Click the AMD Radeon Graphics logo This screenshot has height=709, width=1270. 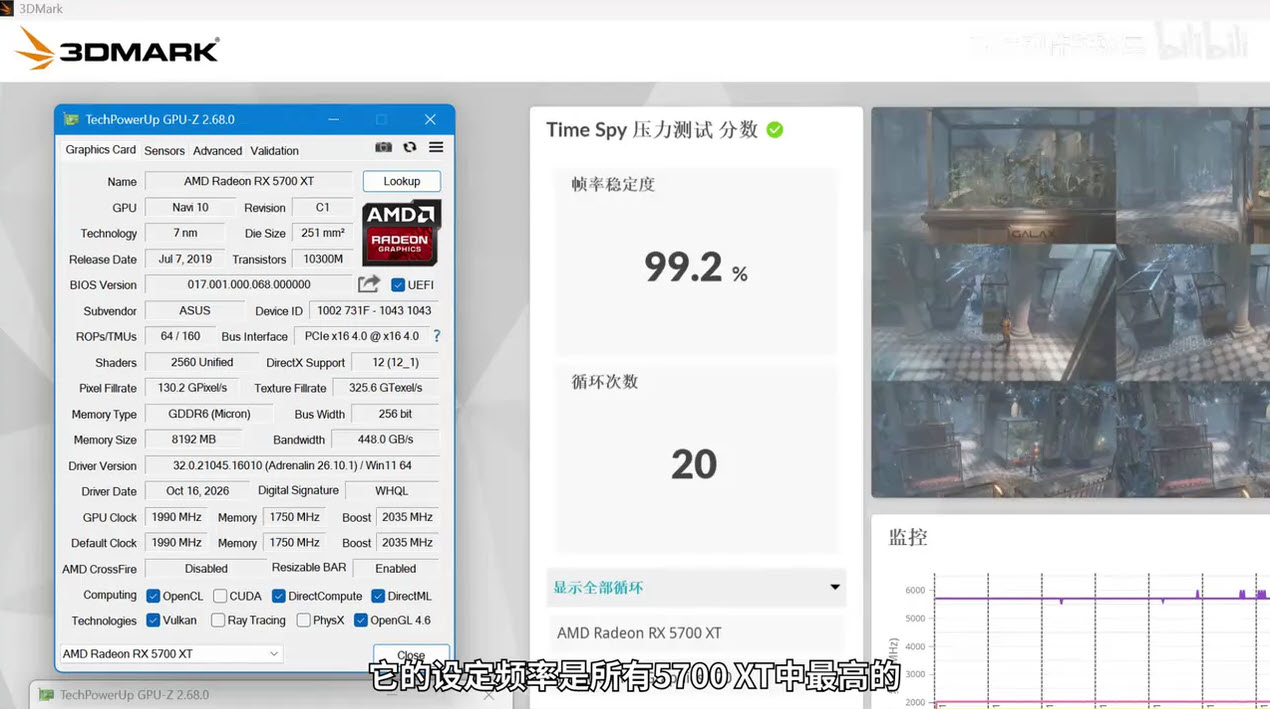pos(400,233)
